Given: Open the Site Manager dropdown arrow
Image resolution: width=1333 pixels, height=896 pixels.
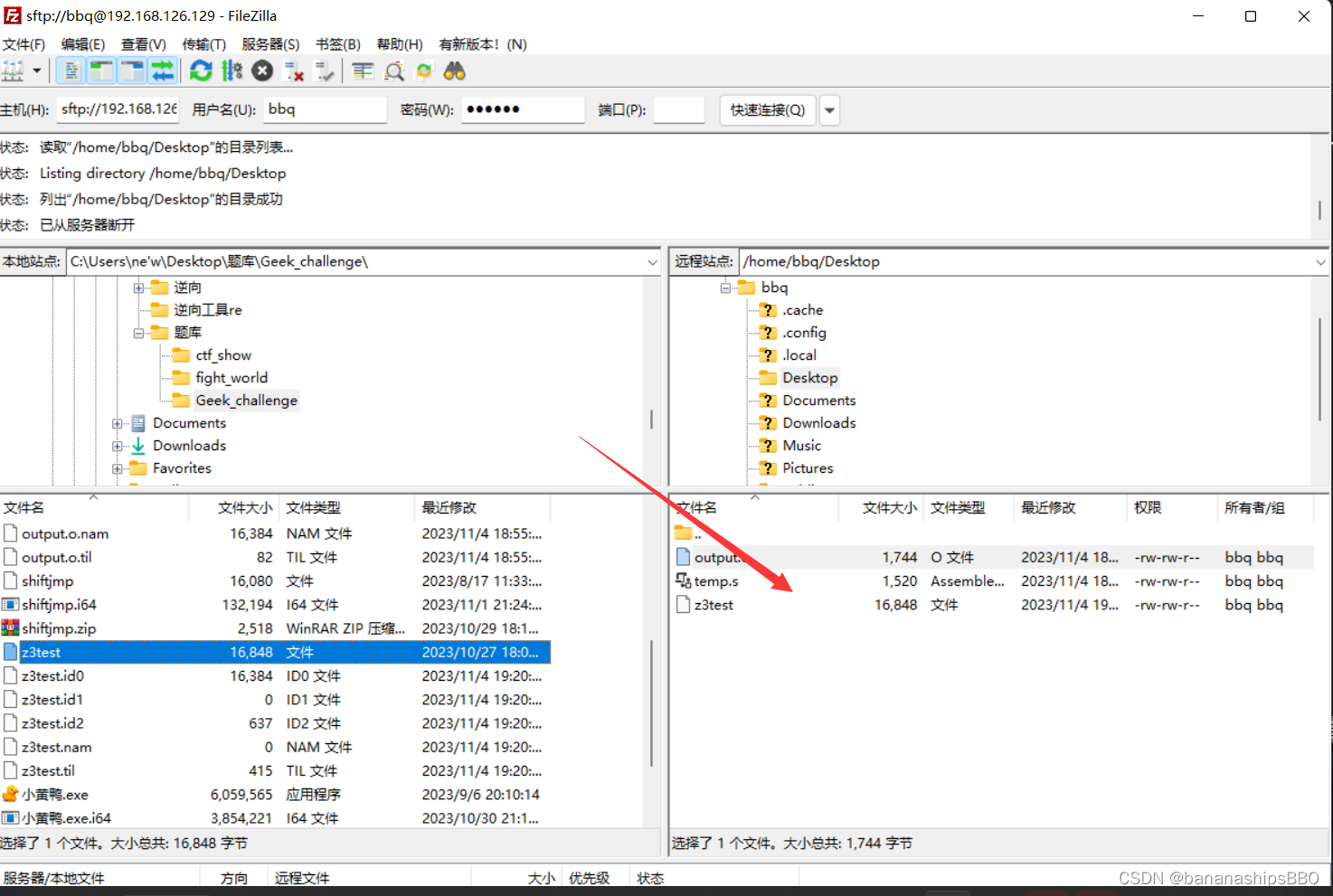Looking at the screenshot, I should tap(37, 71).
